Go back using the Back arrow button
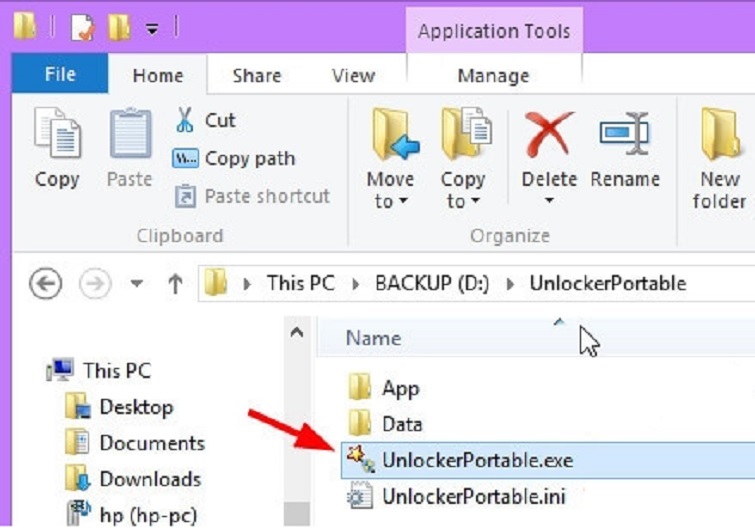Image resolution: width=755 pixels, height=531 pixels. (x=46, y=284)
